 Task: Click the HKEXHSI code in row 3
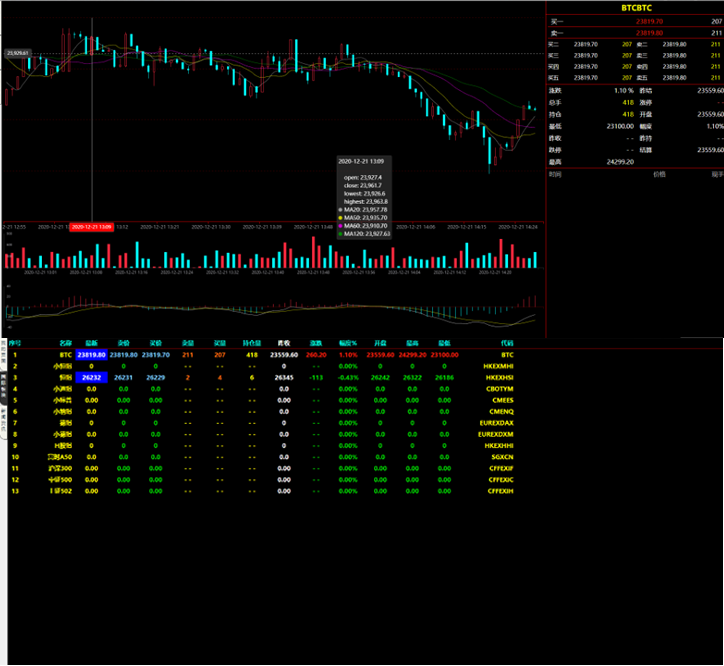[498, 377]
